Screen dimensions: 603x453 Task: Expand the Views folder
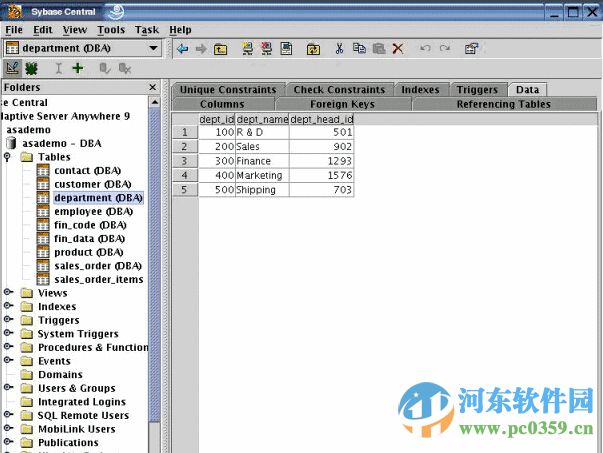[x=8, y=292]
